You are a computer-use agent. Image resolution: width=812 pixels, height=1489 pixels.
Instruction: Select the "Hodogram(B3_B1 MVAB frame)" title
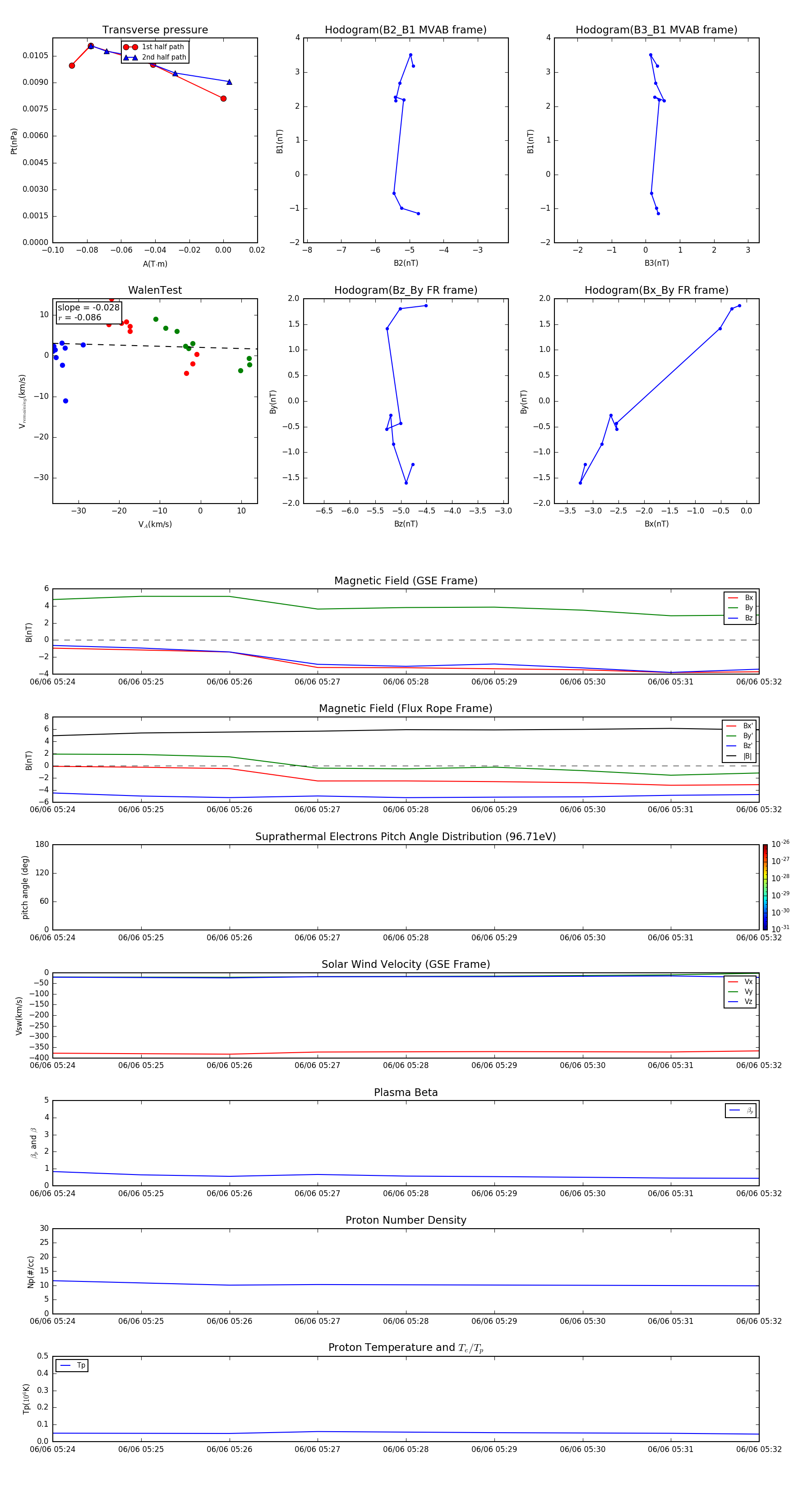coord(656,30)
